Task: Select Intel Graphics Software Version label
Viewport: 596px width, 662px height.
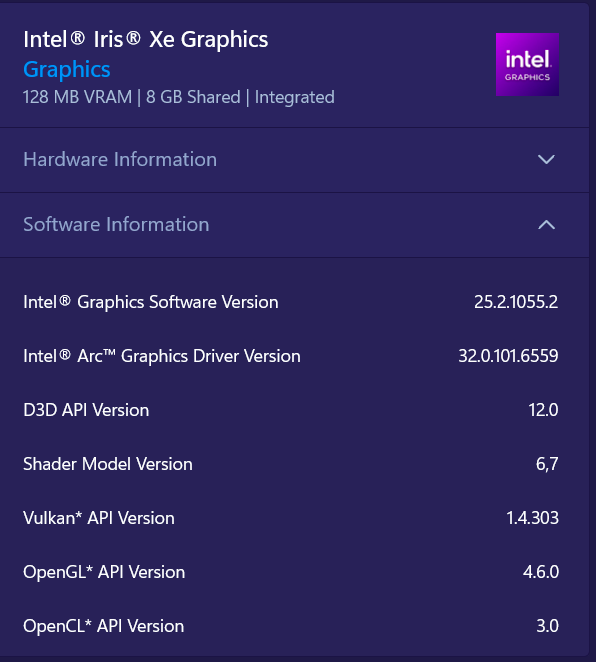Action: tap(151, 302)
